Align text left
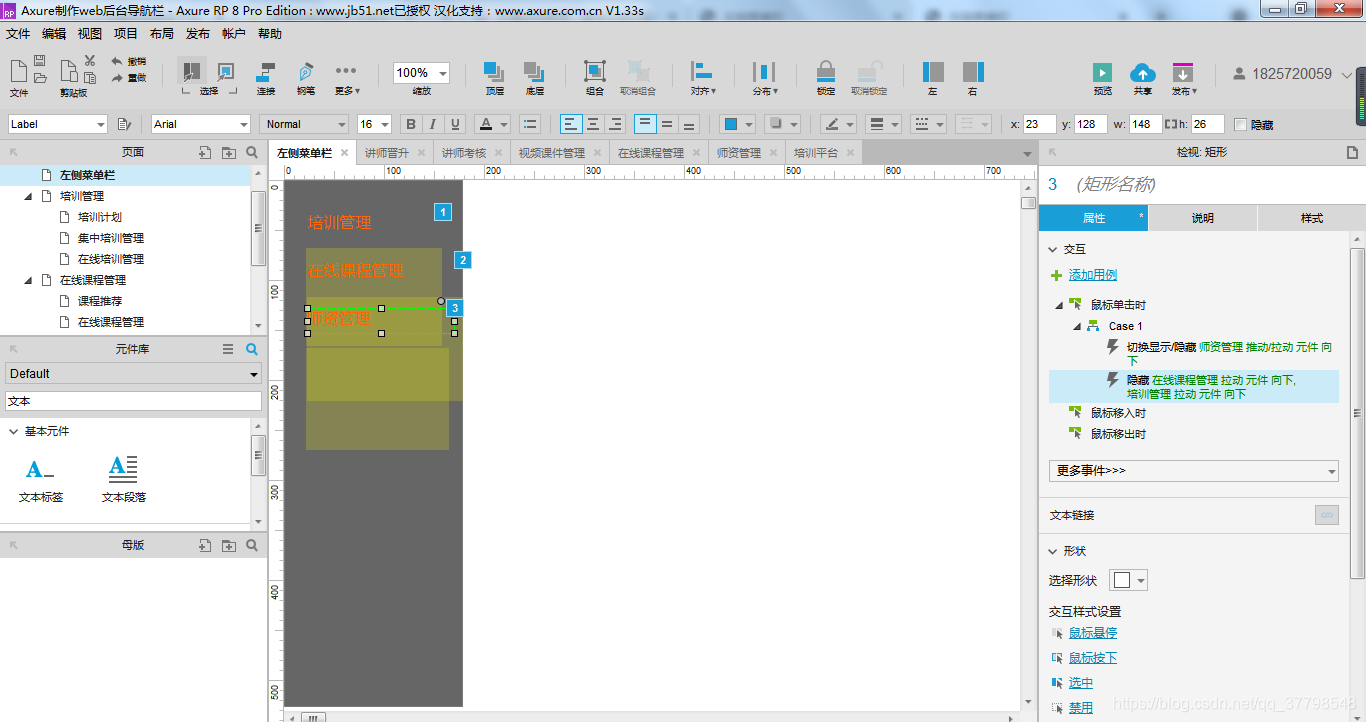 570,124
